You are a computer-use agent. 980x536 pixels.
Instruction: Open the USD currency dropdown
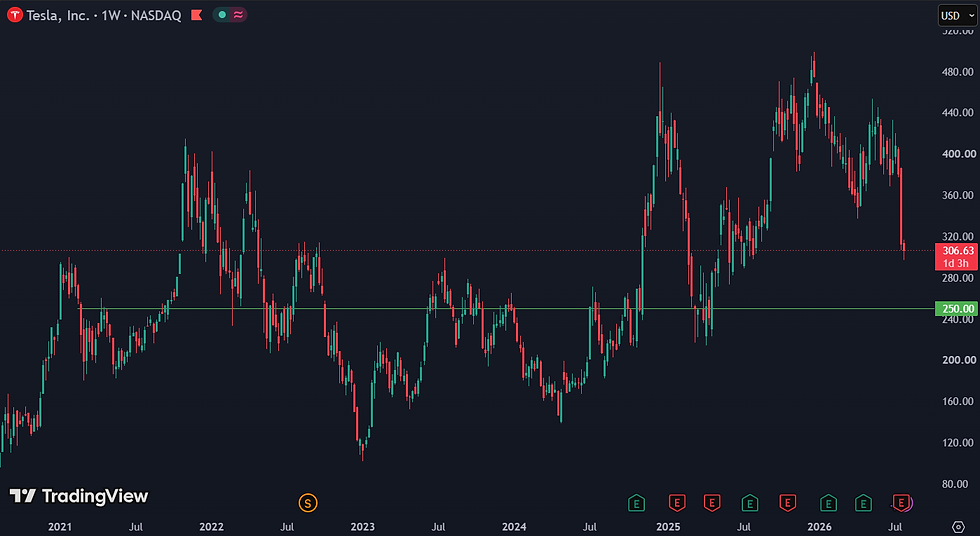(958, 16)
